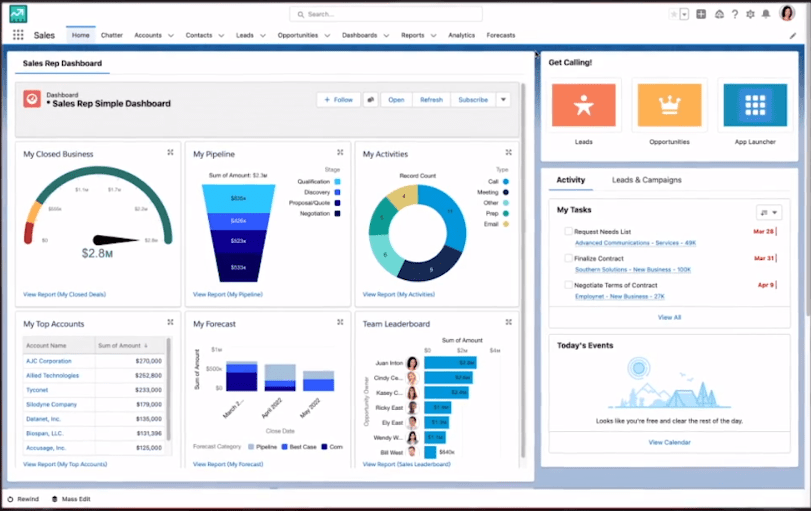This screenshot has height=511, width=811.
Task: Click the Negotiation legend swatch
Action: [337, 213]
